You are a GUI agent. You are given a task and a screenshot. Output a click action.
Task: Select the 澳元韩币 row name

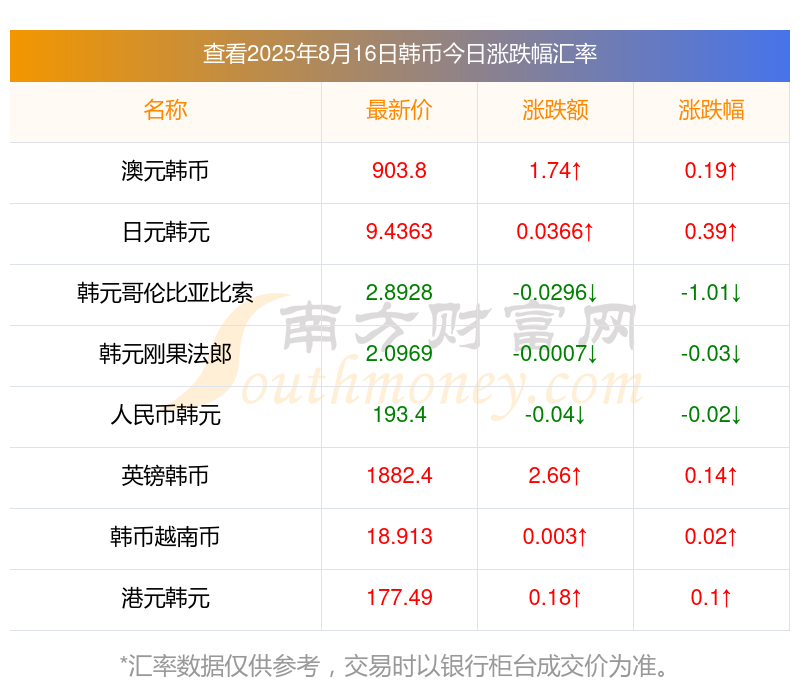pyautogui.click(x=165, y=171)
